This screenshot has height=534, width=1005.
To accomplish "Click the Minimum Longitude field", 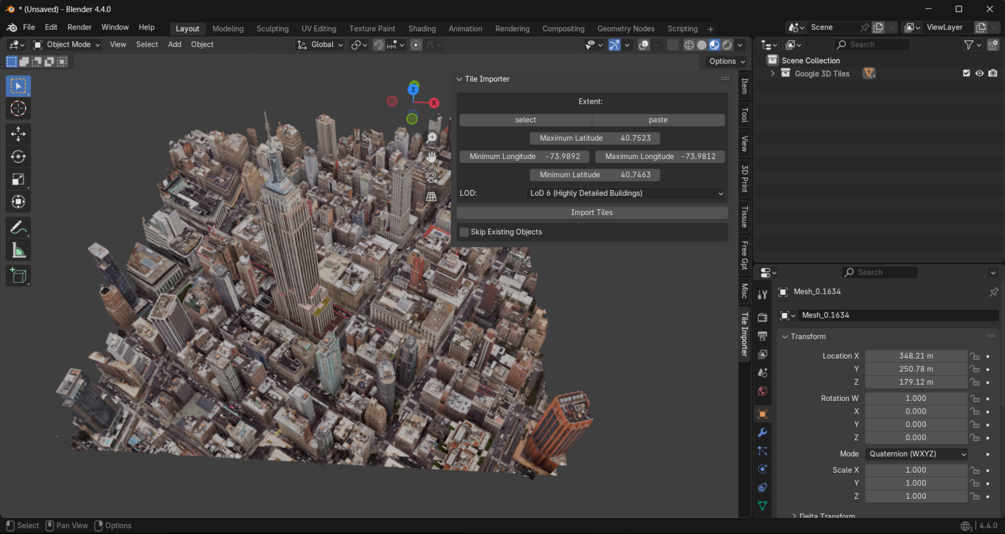I will (x=524, y=156).
